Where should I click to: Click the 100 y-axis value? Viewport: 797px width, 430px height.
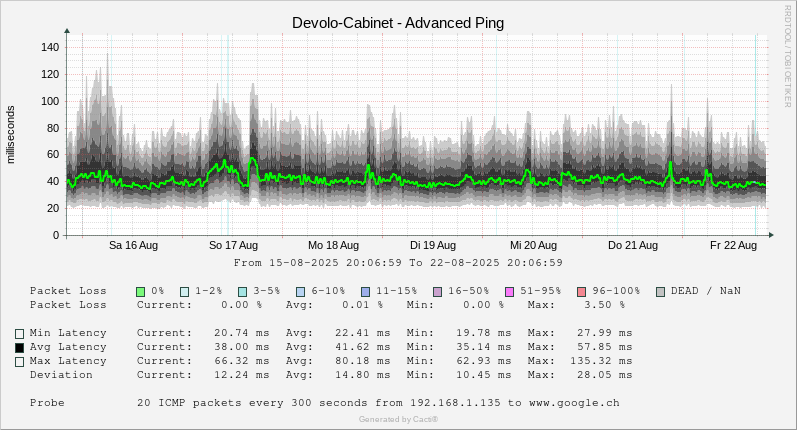[x=50, y=101]
